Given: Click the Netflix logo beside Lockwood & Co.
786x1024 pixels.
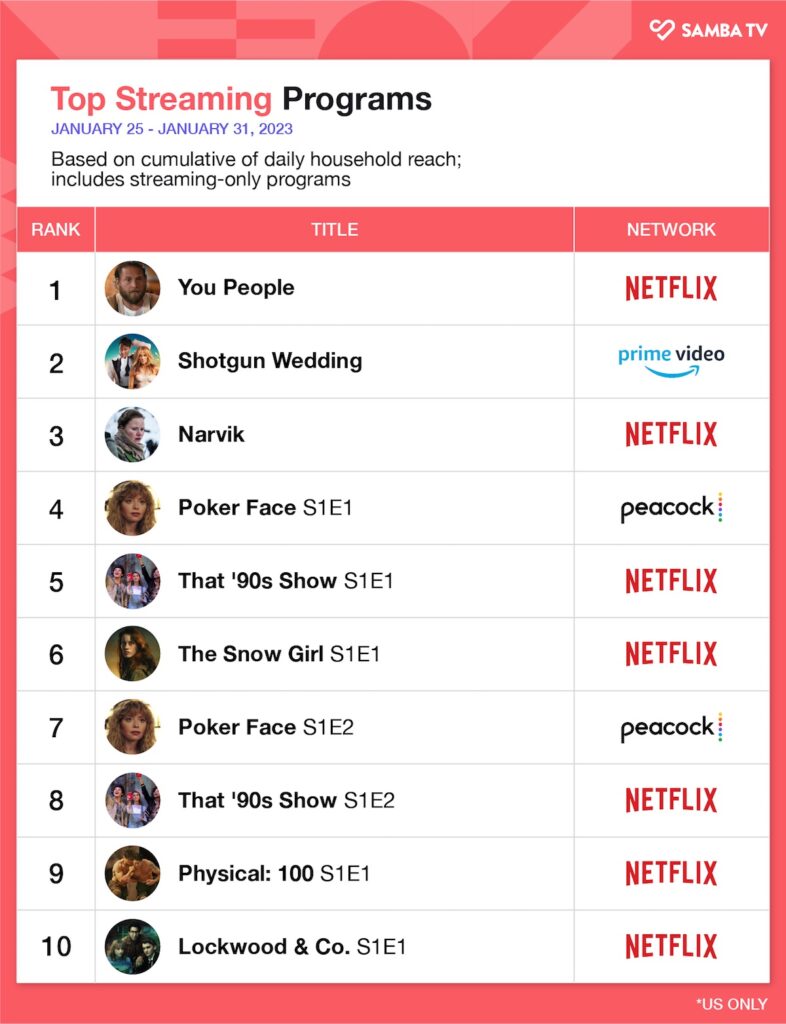Looking at the screenshot, I should coord(671,946).
